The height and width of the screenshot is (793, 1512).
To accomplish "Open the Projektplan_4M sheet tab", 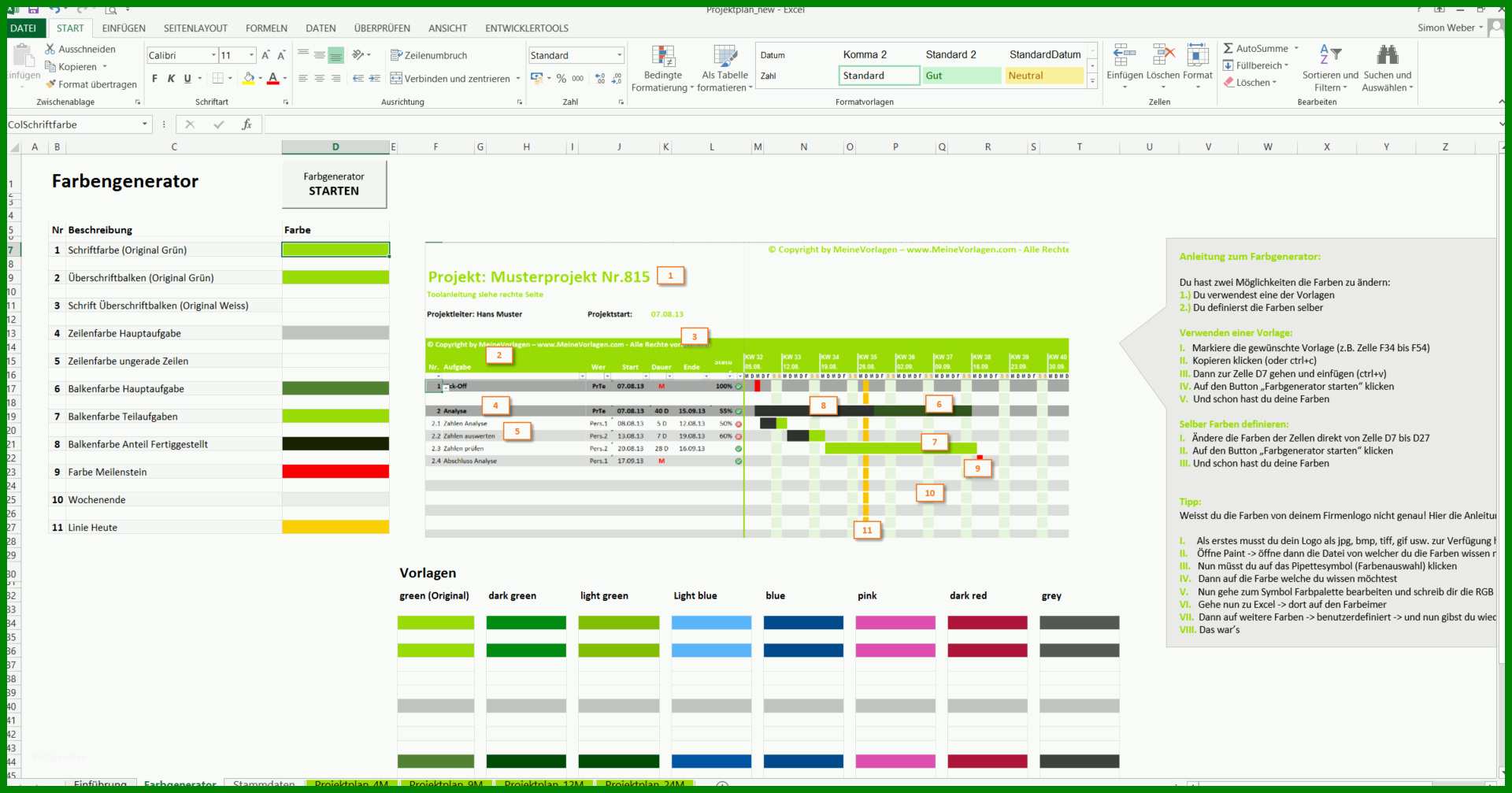I will coord(351,784).
